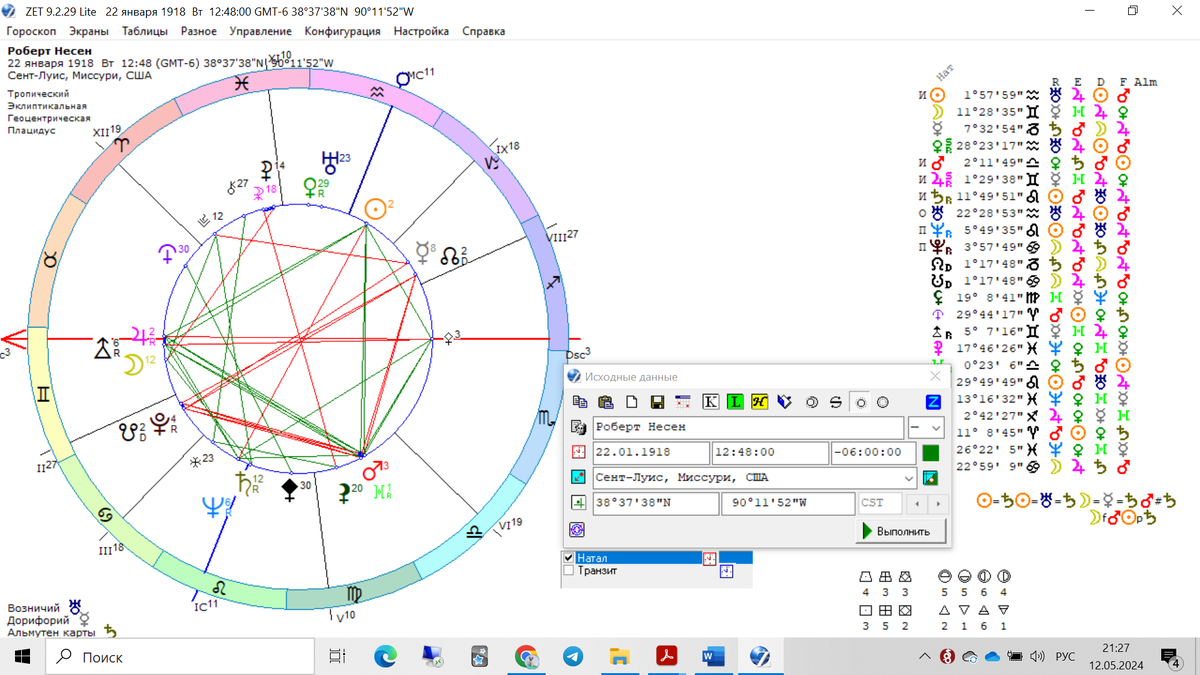This screenshot has height=675, width=1200.
Task: Click the date field 22.01.1918
Action: 651,453
